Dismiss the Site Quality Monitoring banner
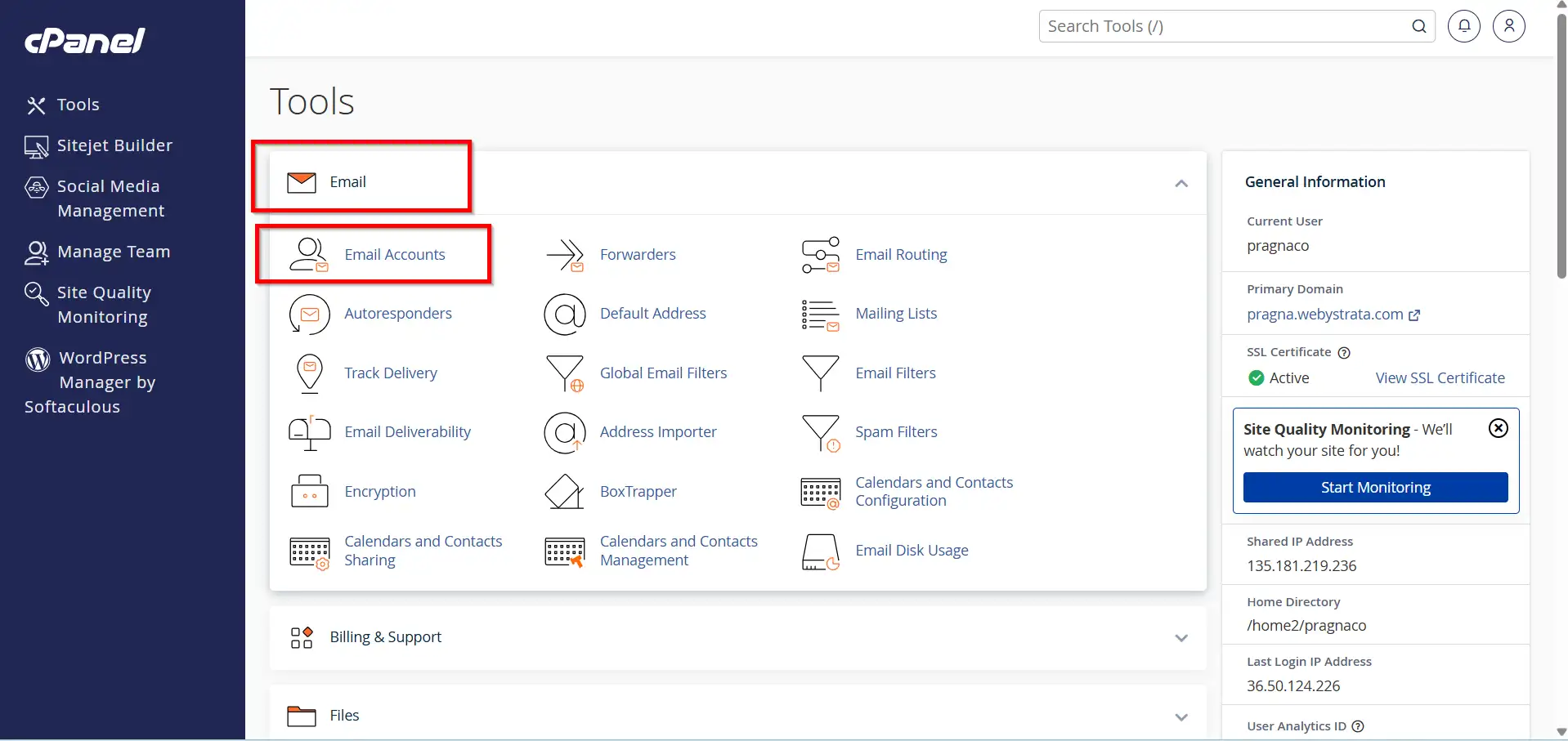Viewport: 1568px width, 741px height. pos(1498,428)
